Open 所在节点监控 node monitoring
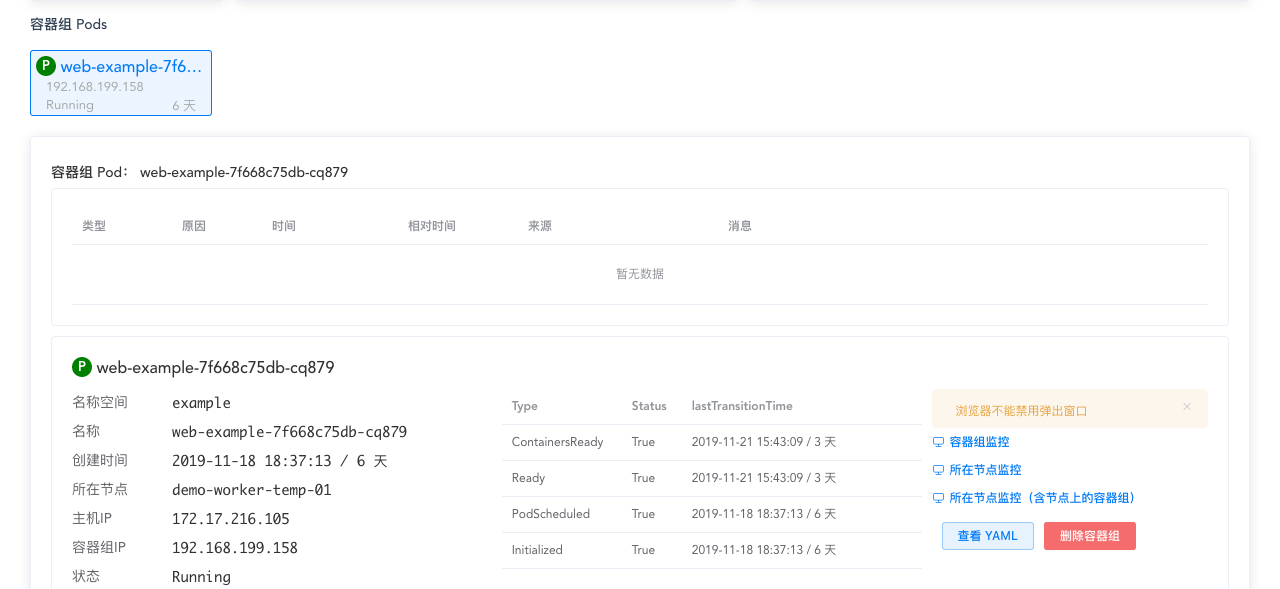The height and width of the screenshot is (589, 1280). (x=984, y=469)
